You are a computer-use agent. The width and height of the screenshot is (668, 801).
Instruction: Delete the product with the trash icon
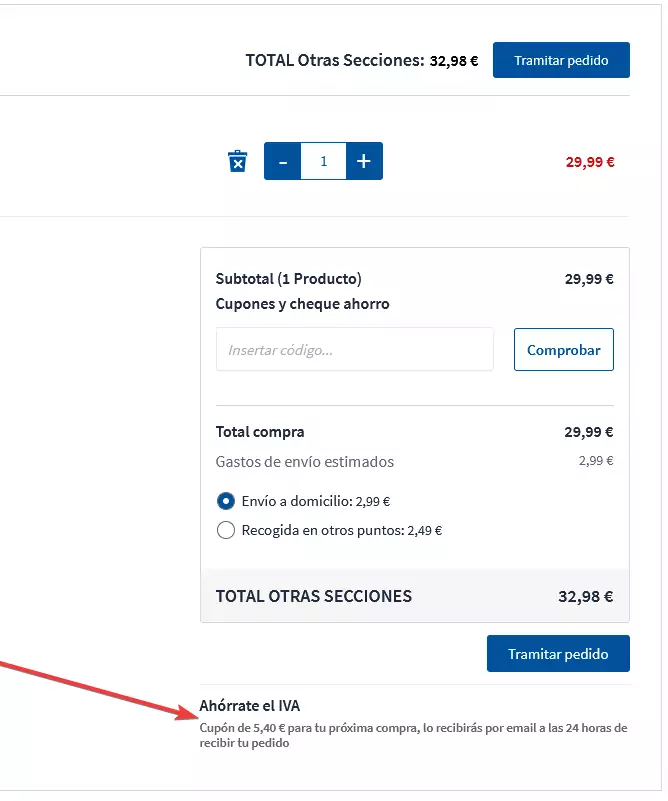(x=237, y=161)
